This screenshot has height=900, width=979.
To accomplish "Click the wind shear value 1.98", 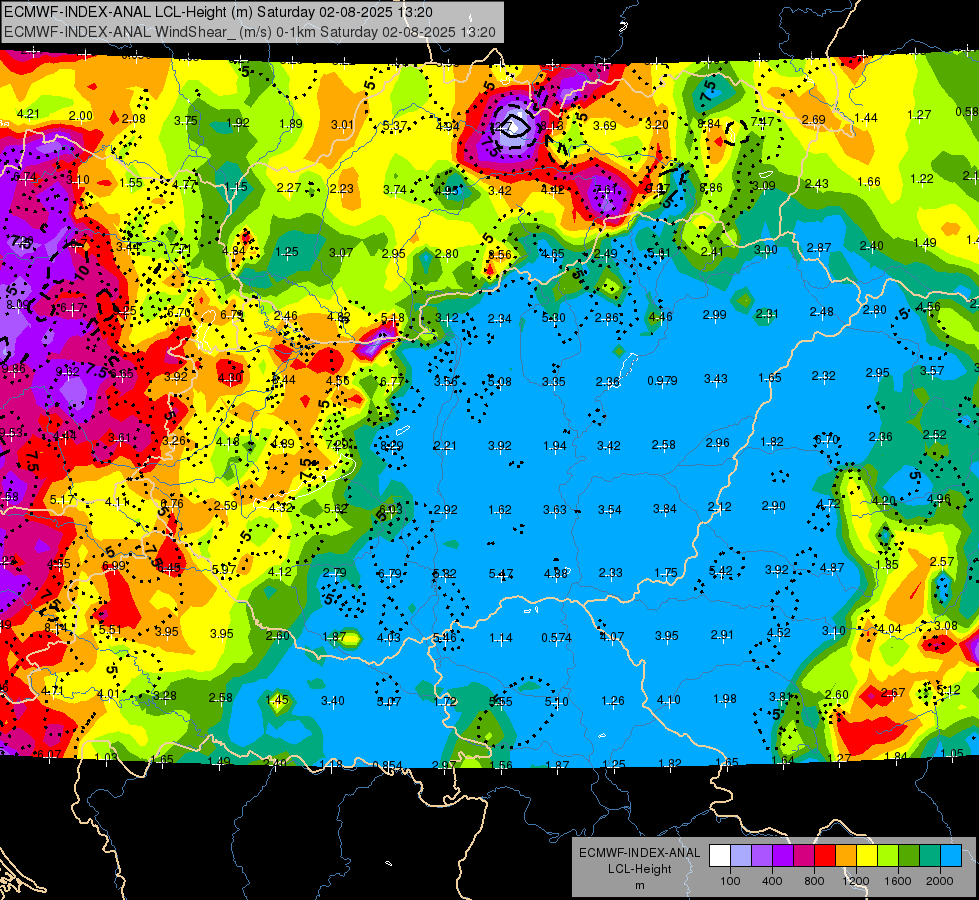I will 724,698.
